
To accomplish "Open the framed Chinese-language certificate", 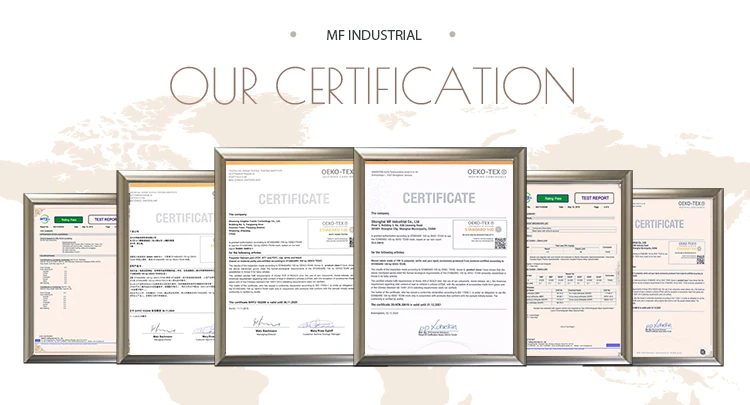I will click(165, 267).
